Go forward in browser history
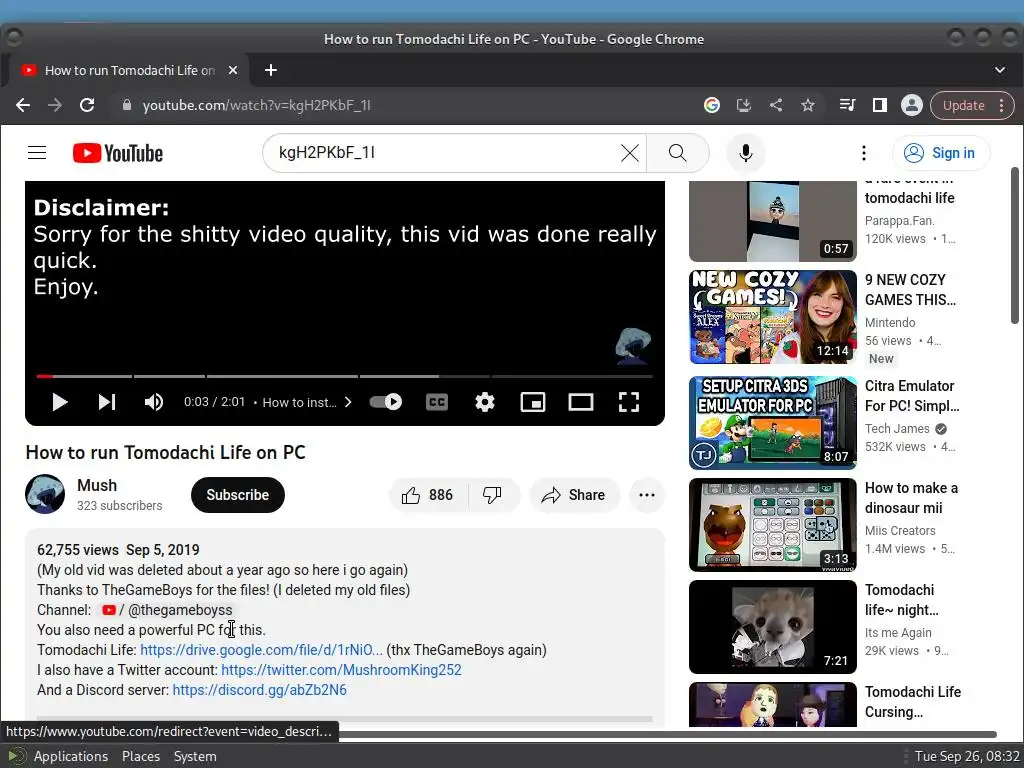 point(55,105)
